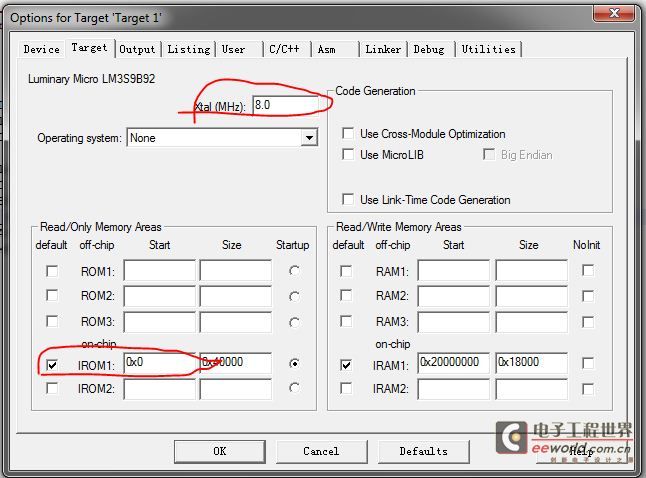Go to the Listing tab
646x478 pixels.
point(189,49)
